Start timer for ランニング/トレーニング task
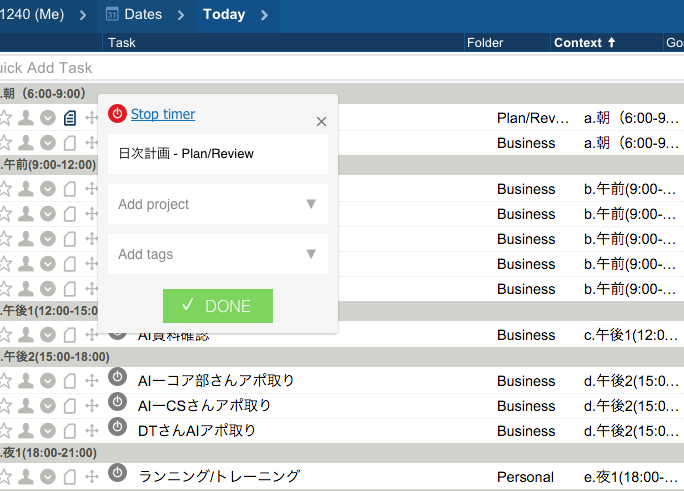 [x=117, y=473]
